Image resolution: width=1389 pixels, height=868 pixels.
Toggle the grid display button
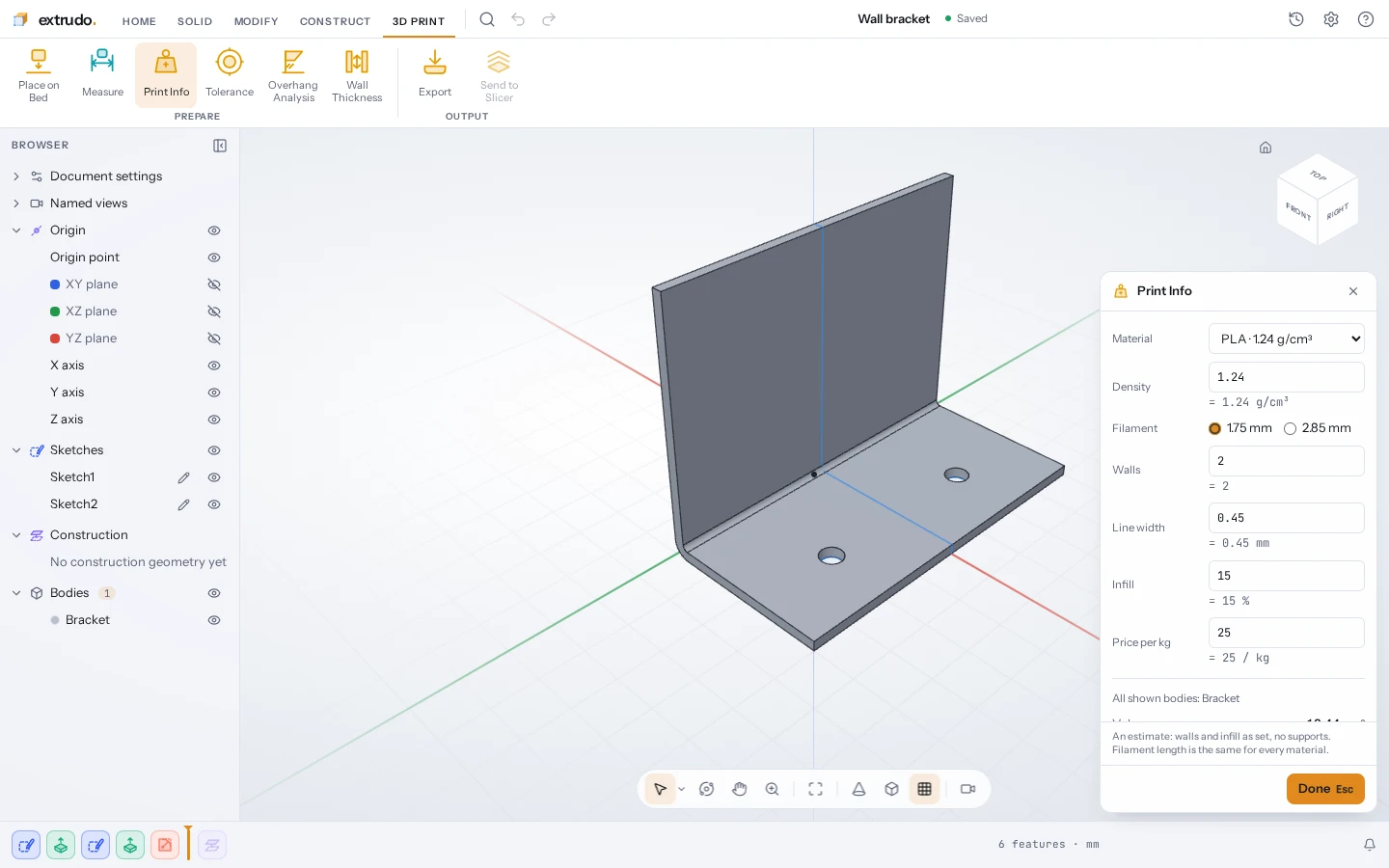click(x=925, y=789)
